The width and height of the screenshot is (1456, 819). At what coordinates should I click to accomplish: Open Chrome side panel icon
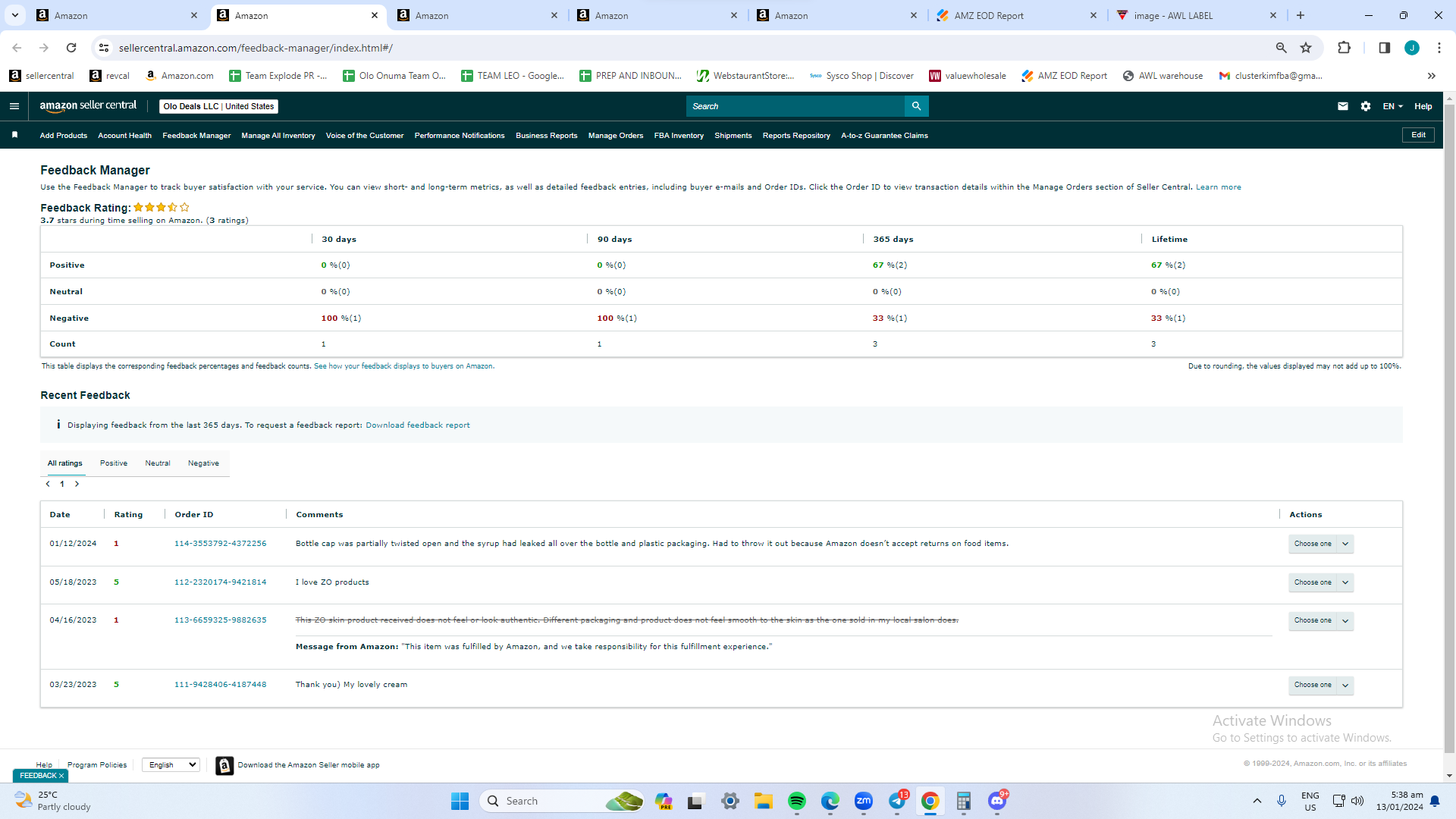pyautogui.click(x=1384, y=48)
